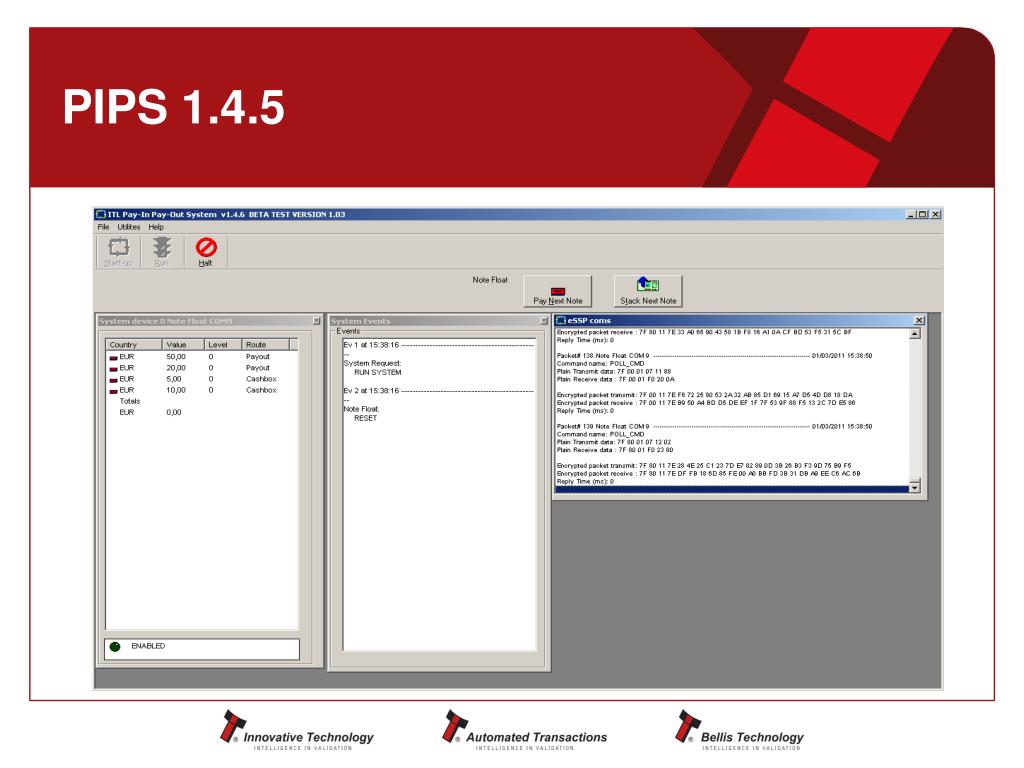Open the File menu
The height and width of the screenshot is (768, 1024).
tap(103, 227)
